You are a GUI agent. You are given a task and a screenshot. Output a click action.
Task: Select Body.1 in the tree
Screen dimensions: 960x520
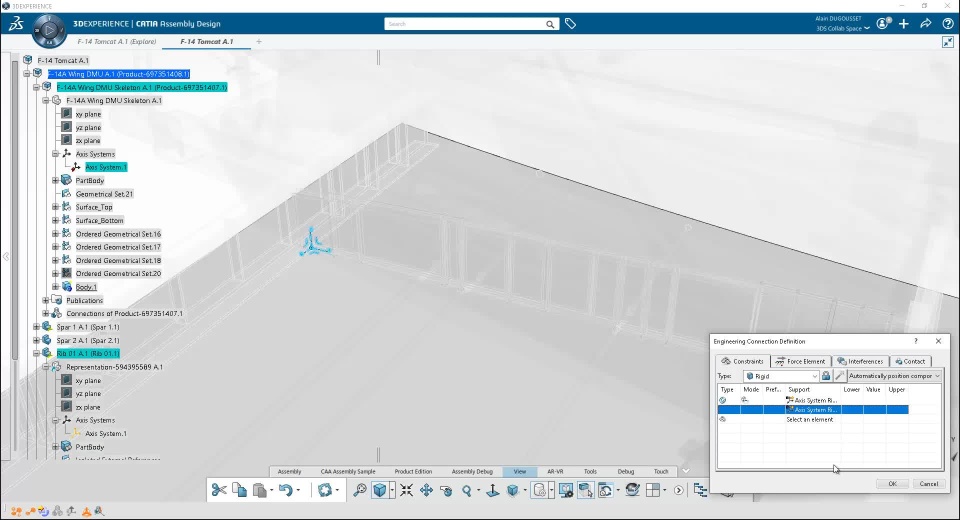click(x=86, y=287)
